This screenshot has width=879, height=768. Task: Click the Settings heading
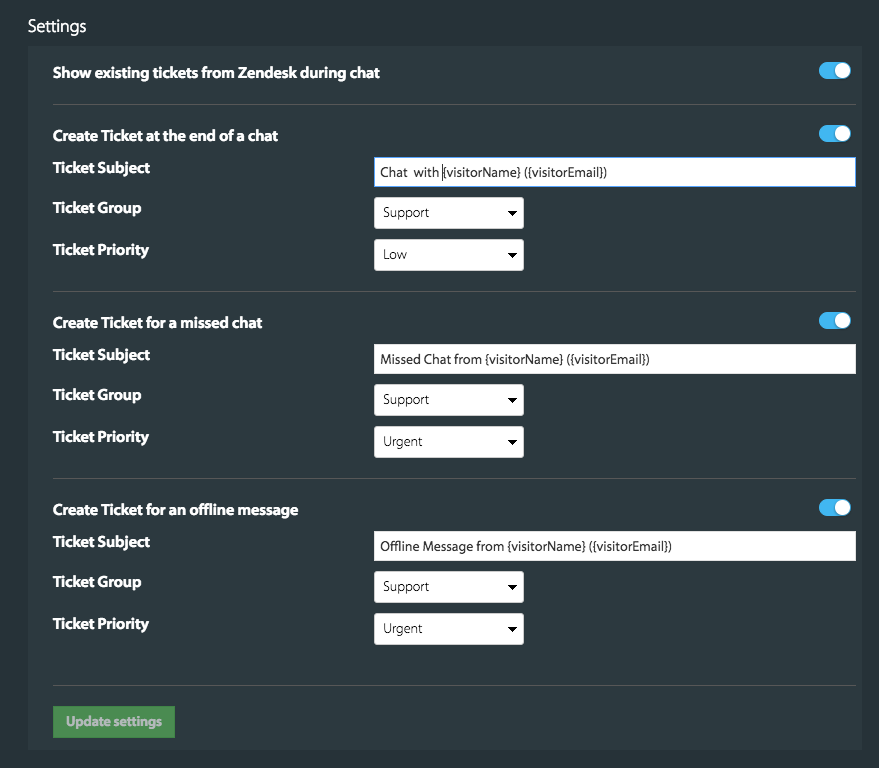(x=57, y=26)
